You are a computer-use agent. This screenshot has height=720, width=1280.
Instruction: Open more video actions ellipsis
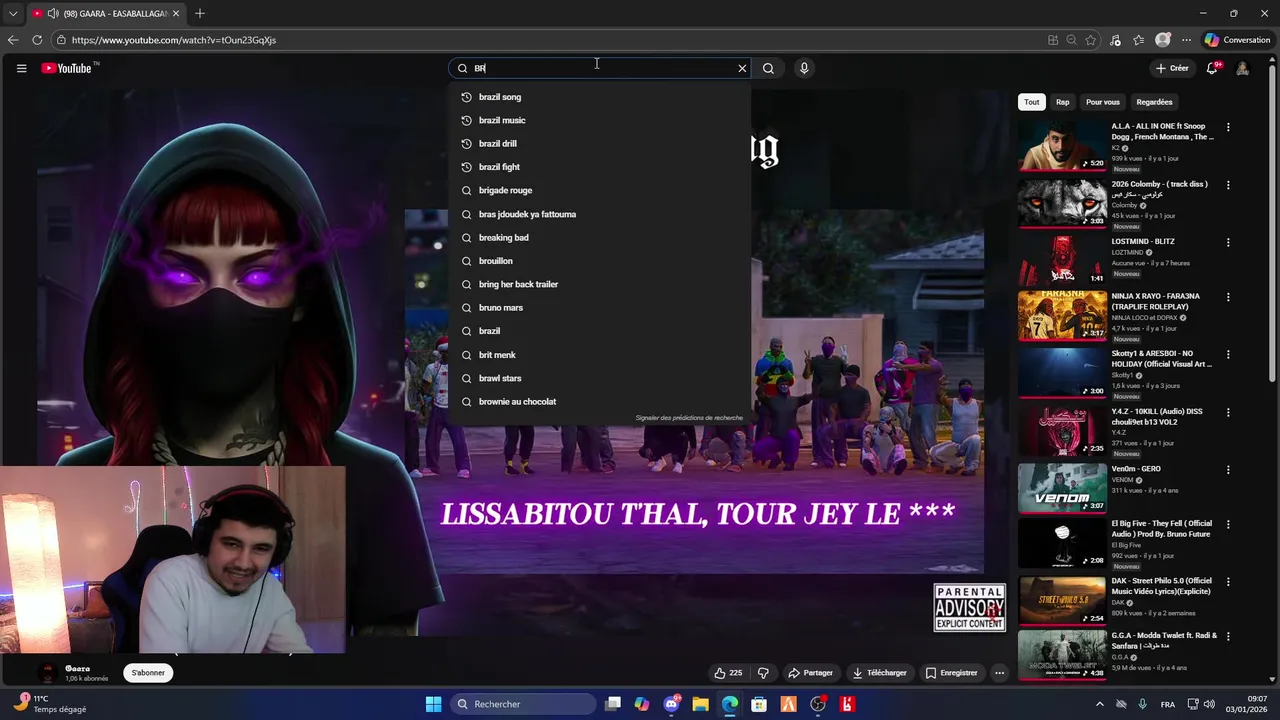point(999,673)
